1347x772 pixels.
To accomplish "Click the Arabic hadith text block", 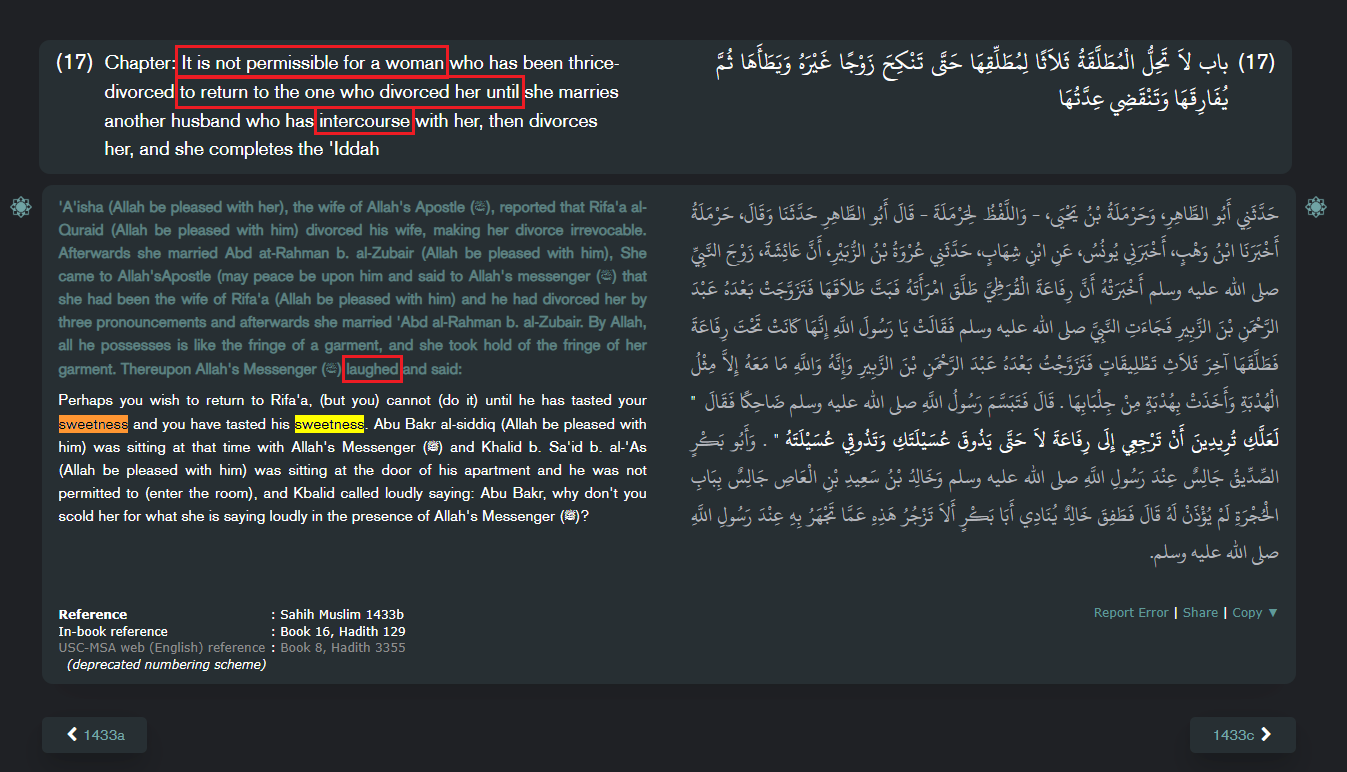I will 987,382.
